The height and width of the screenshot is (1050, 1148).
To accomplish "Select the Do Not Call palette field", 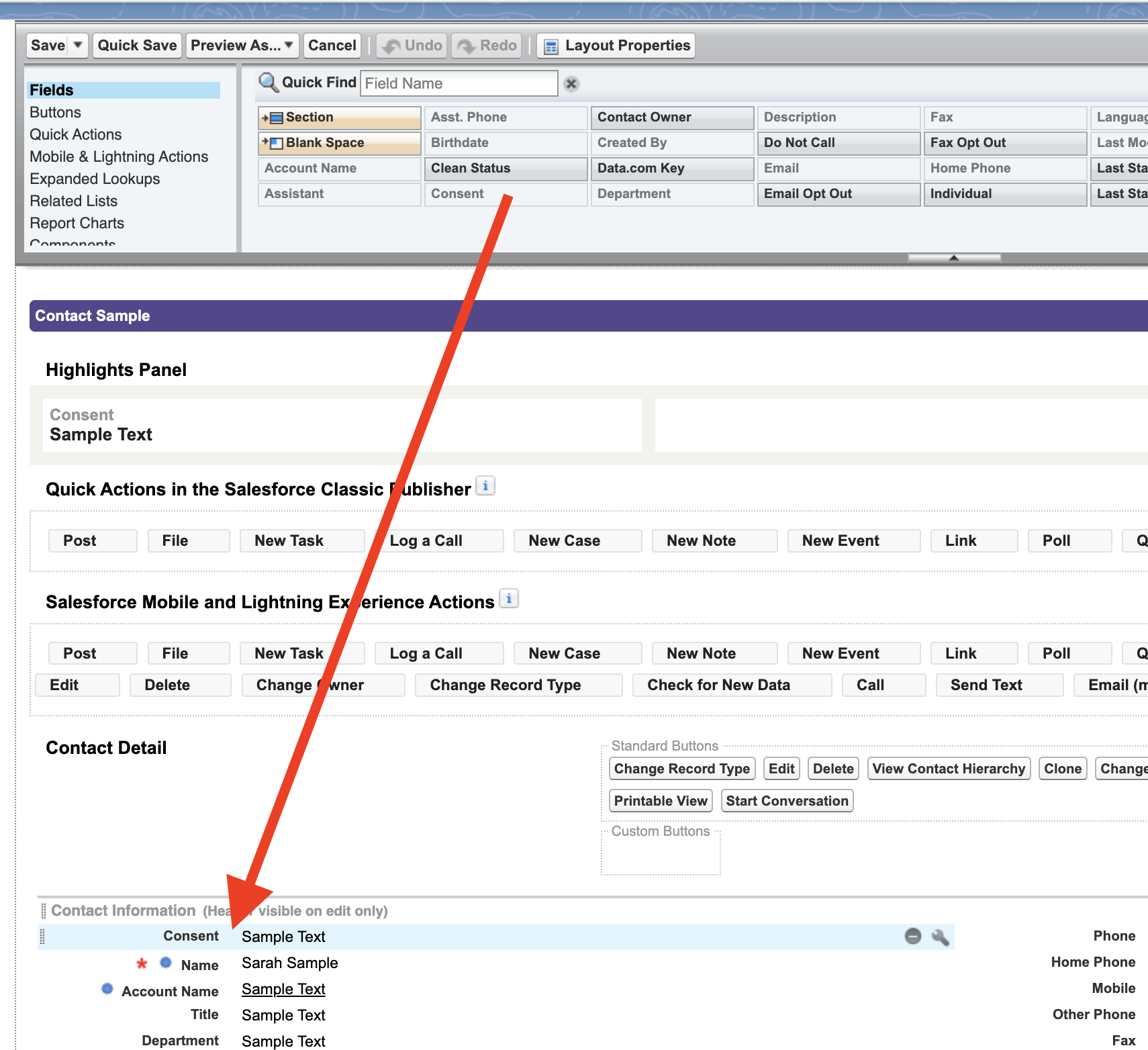I will (x=839, y=143).
